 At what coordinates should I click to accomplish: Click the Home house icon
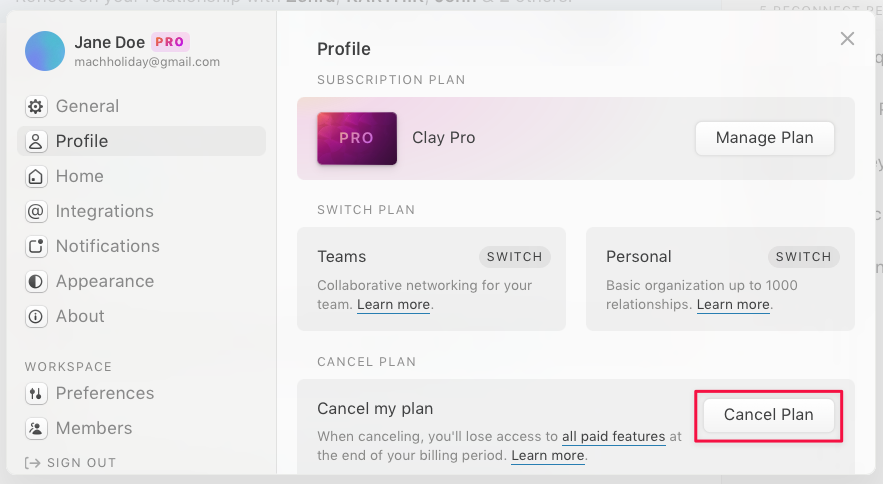point(36,177)
